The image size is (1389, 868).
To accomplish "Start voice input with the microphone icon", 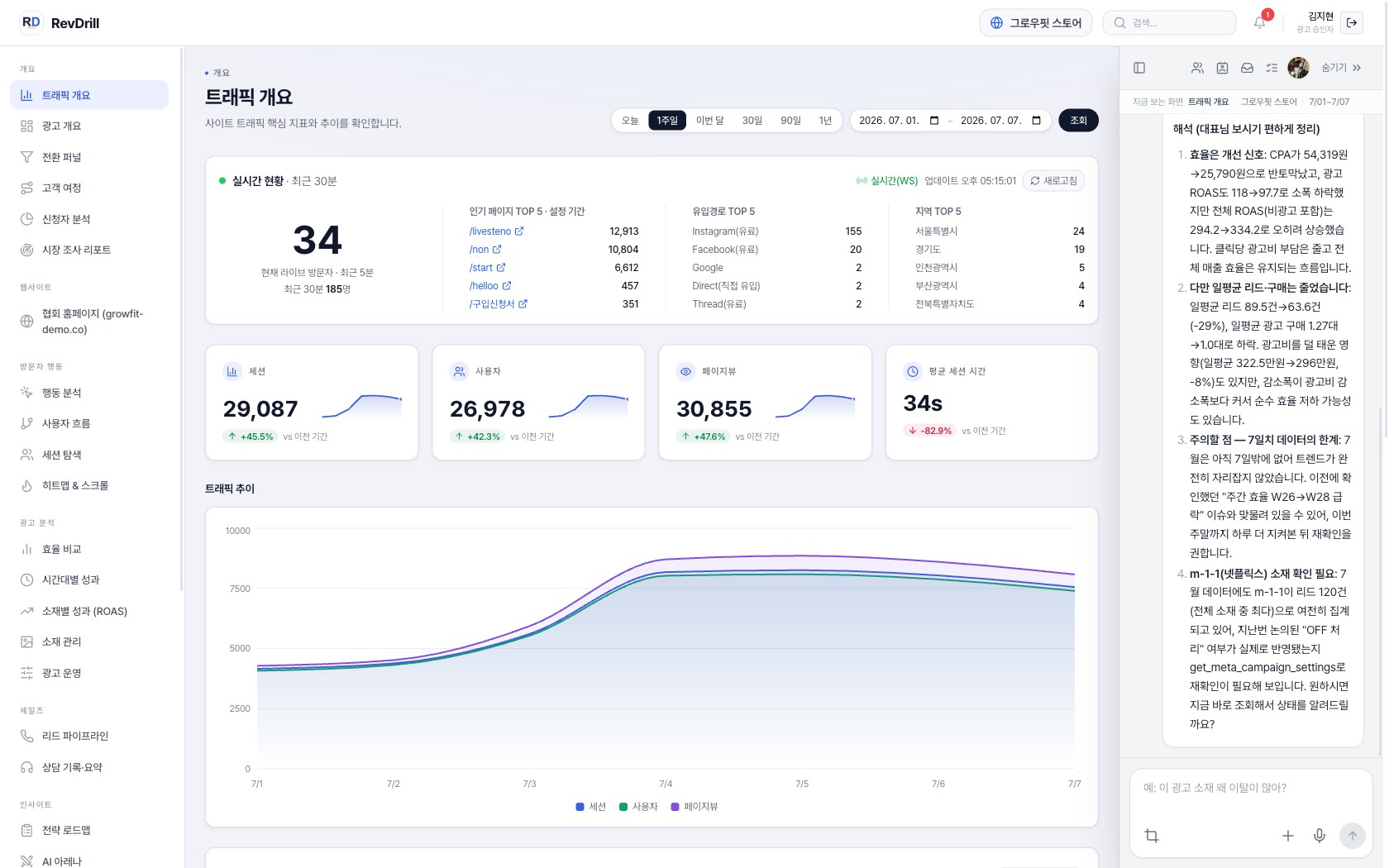I will 1320,836.
